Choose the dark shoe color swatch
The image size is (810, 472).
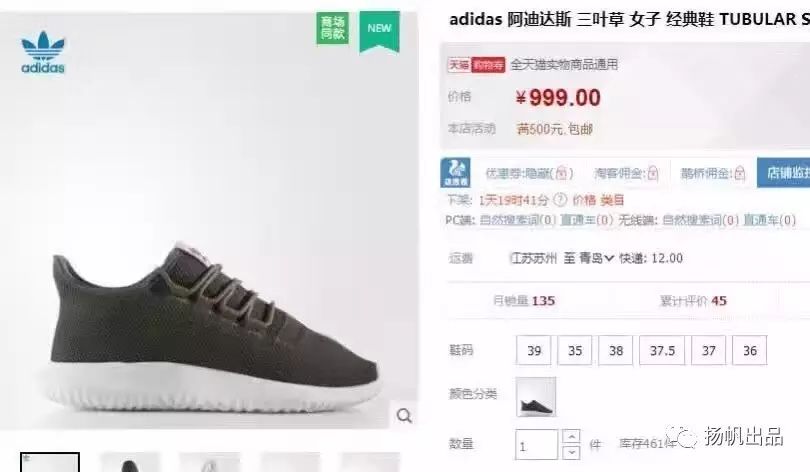coord(536,397)
